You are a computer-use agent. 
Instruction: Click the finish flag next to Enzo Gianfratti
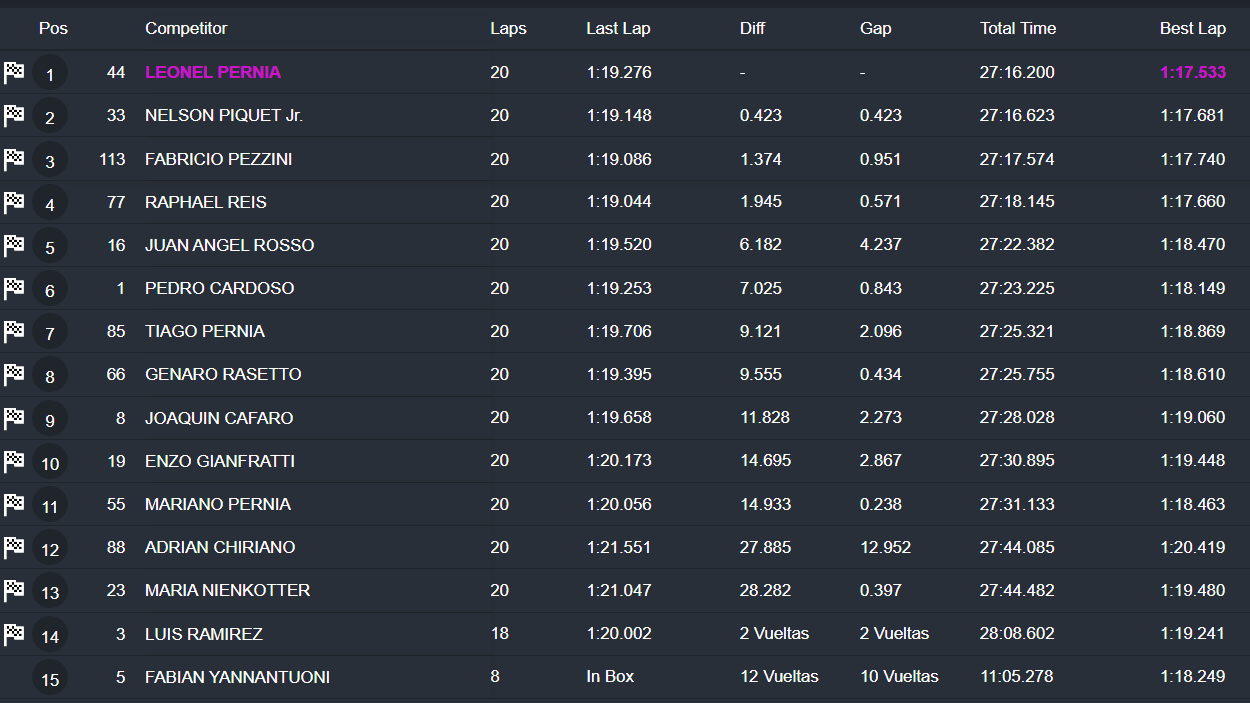pyautogui.click(x=14, y=461)
